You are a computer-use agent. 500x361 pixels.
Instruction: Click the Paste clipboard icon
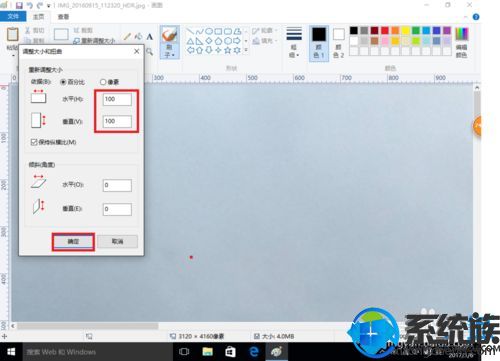tap(12, 35)
